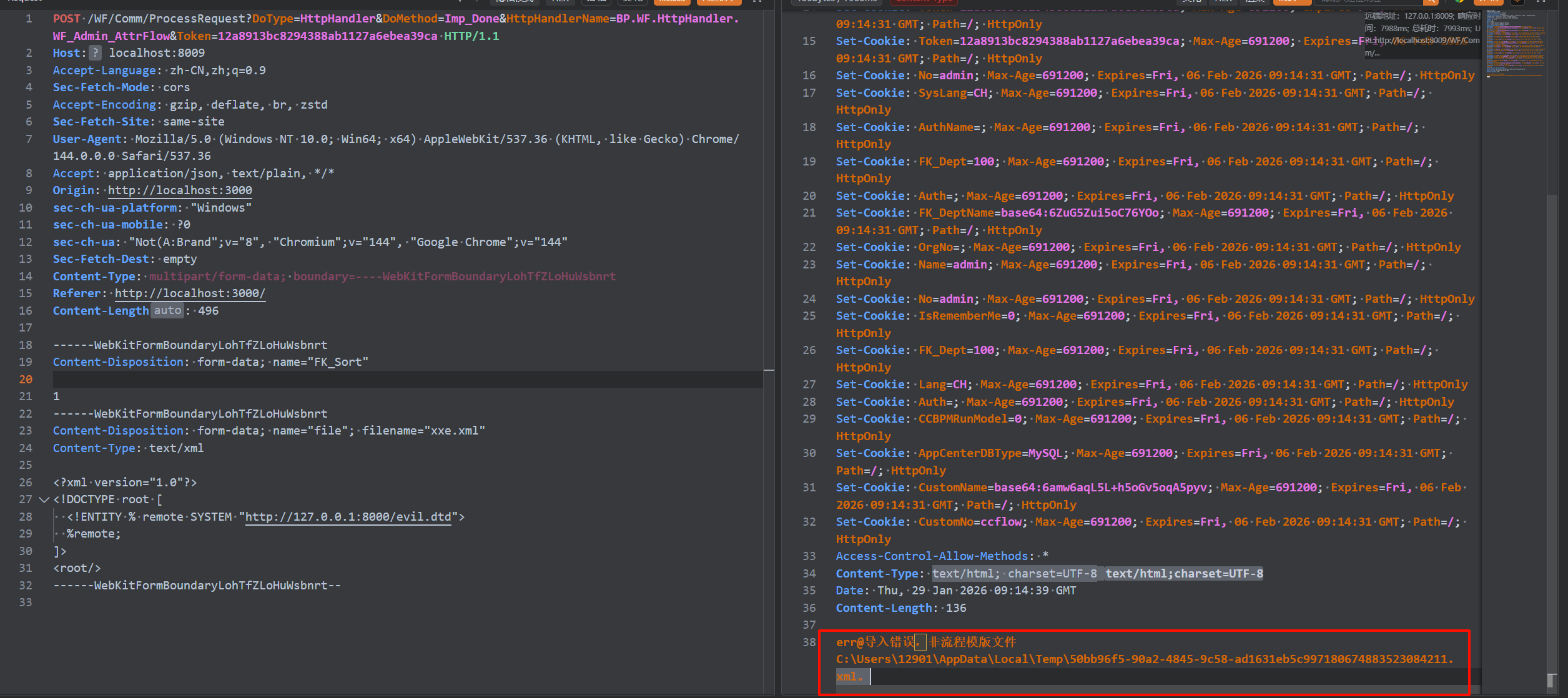This screenshot has width=1568, height=698.
Task: Open the evil.dtd remote entity URL
Action: point(348,517)
